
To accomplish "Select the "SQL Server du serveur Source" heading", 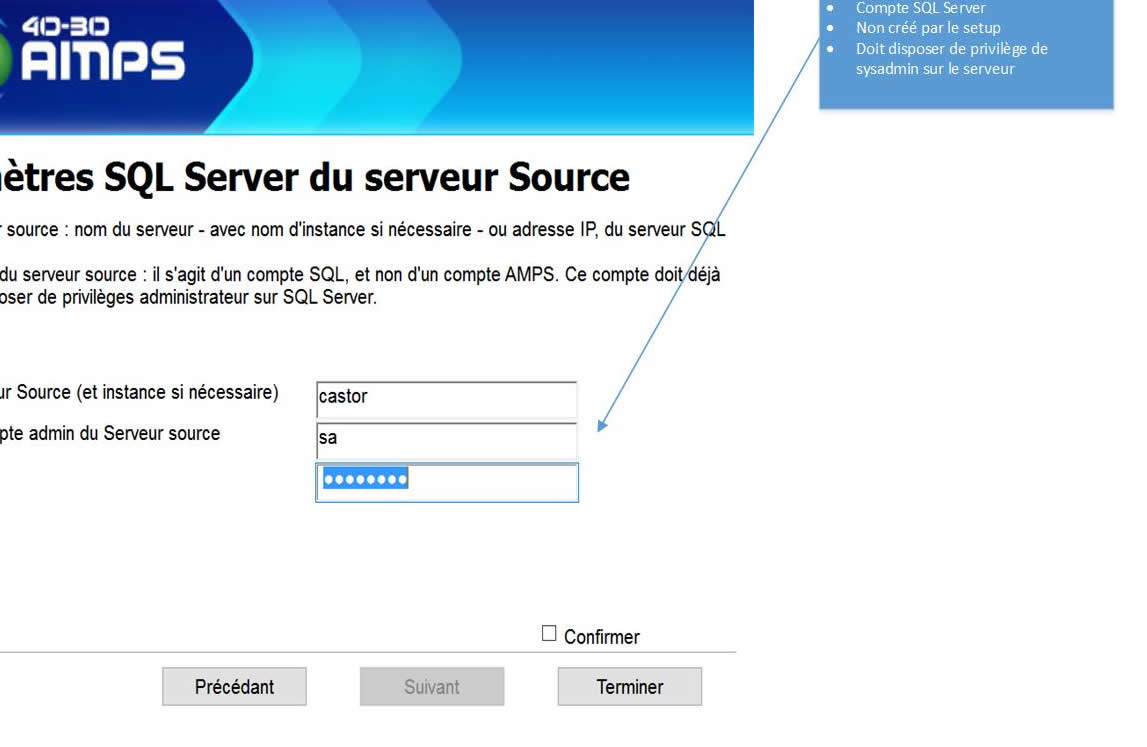I will tap(366, 177).
